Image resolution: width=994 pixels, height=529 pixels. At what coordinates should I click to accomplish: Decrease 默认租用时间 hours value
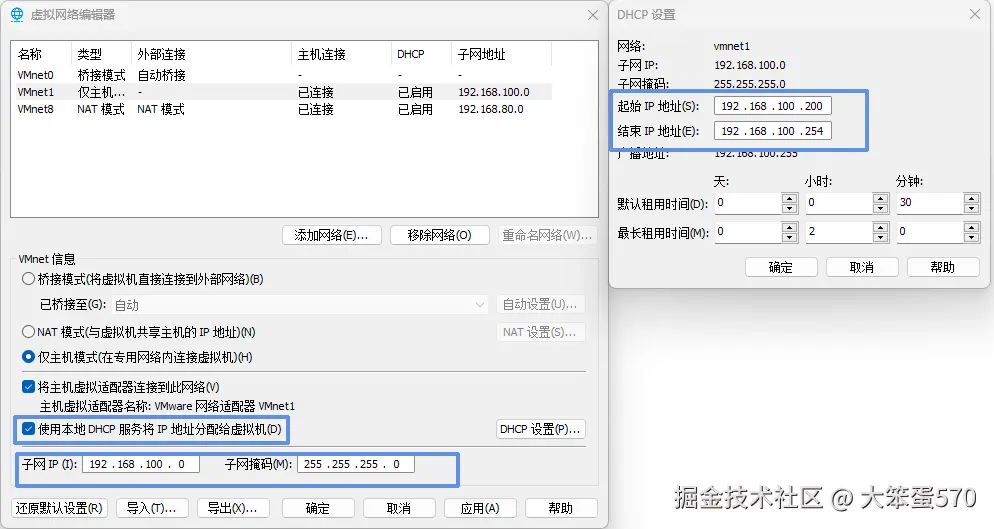881,208
